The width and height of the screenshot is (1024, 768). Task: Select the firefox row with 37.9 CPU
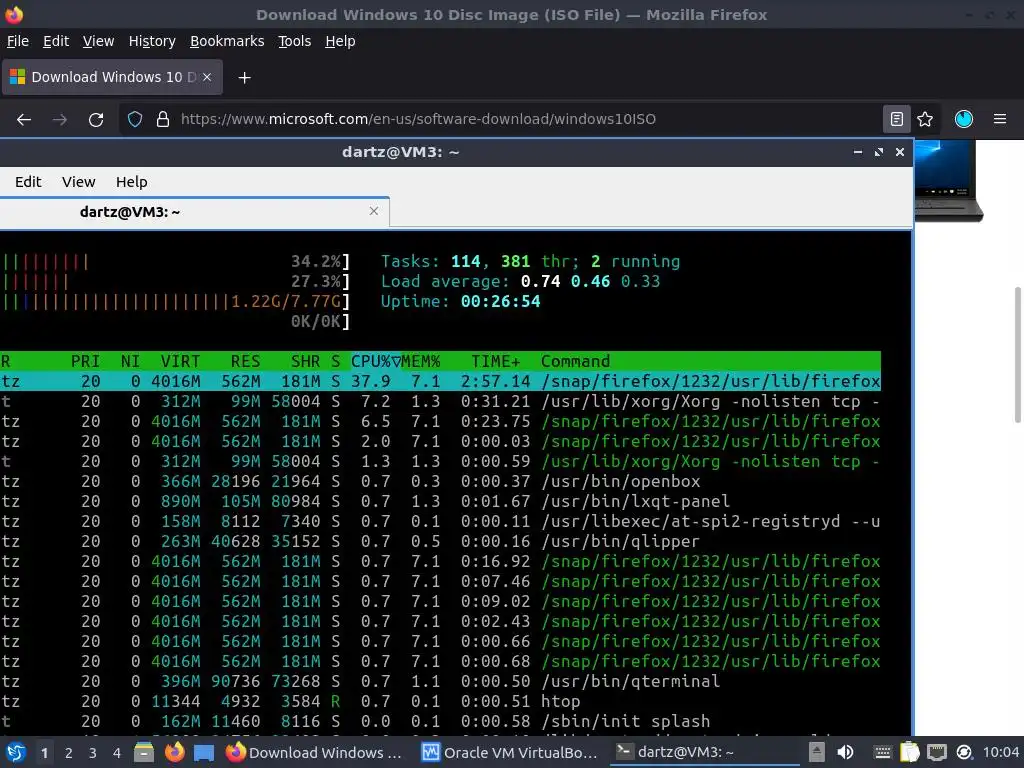point(440,381)
